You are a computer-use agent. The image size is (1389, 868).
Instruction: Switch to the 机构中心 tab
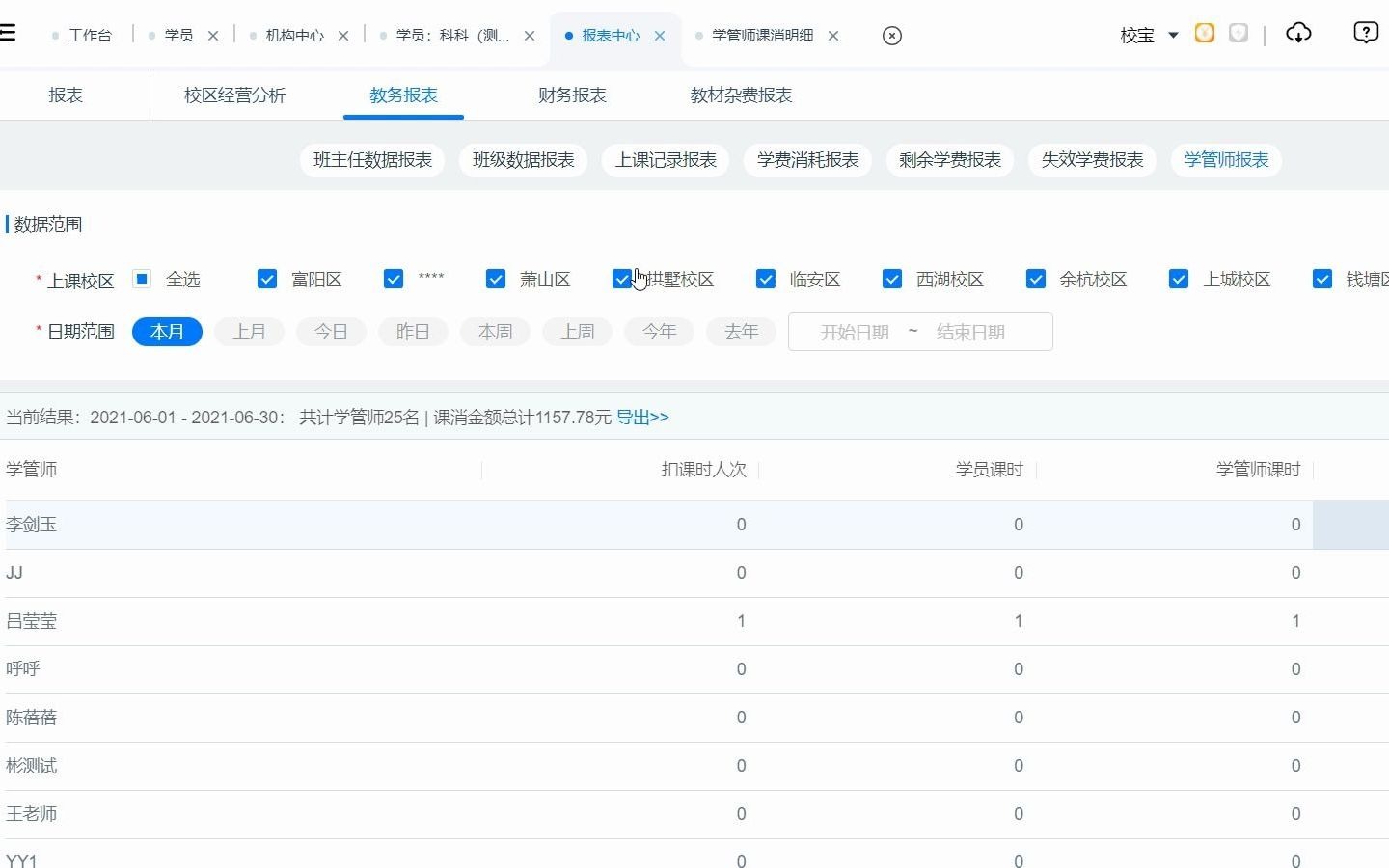click(x=294, y=36)
